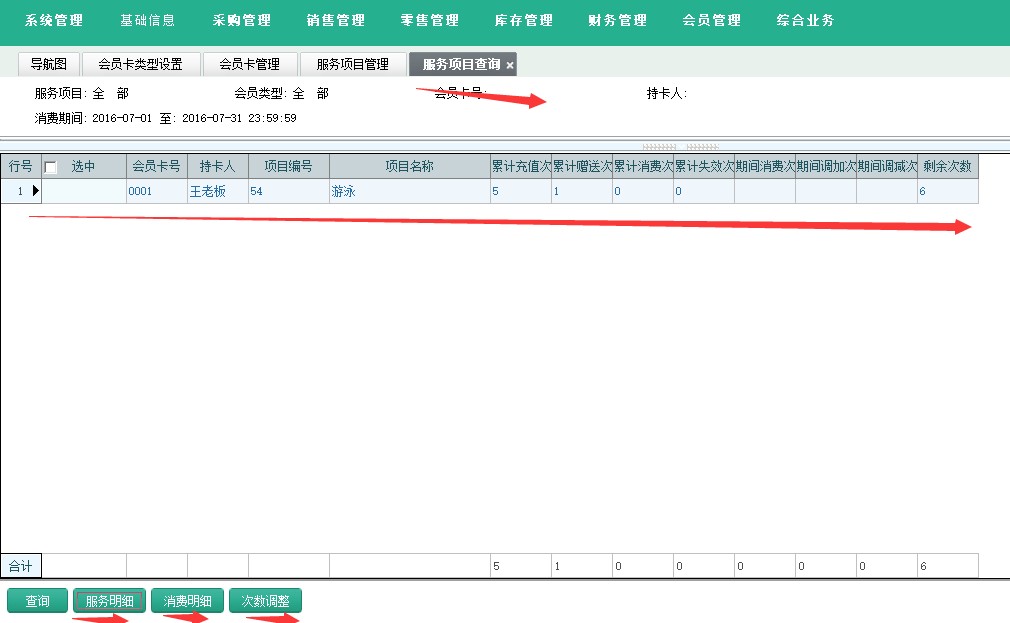Sort by 持卡人 column header
The width and height of the screenshot is (1010, 623).
(x=218, y=166)
